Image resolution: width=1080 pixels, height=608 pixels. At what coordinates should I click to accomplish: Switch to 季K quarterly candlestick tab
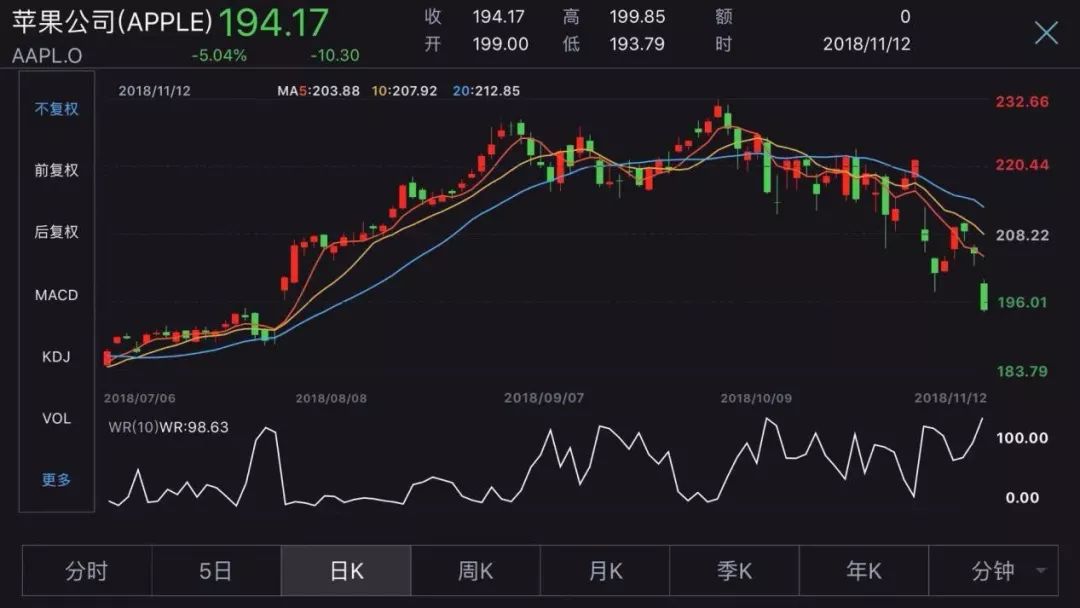[734, 571]
